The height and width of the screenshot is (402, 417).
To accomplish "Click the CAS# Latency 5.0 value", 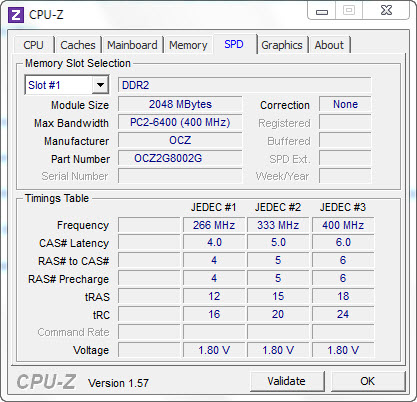I will pos(278,242).
